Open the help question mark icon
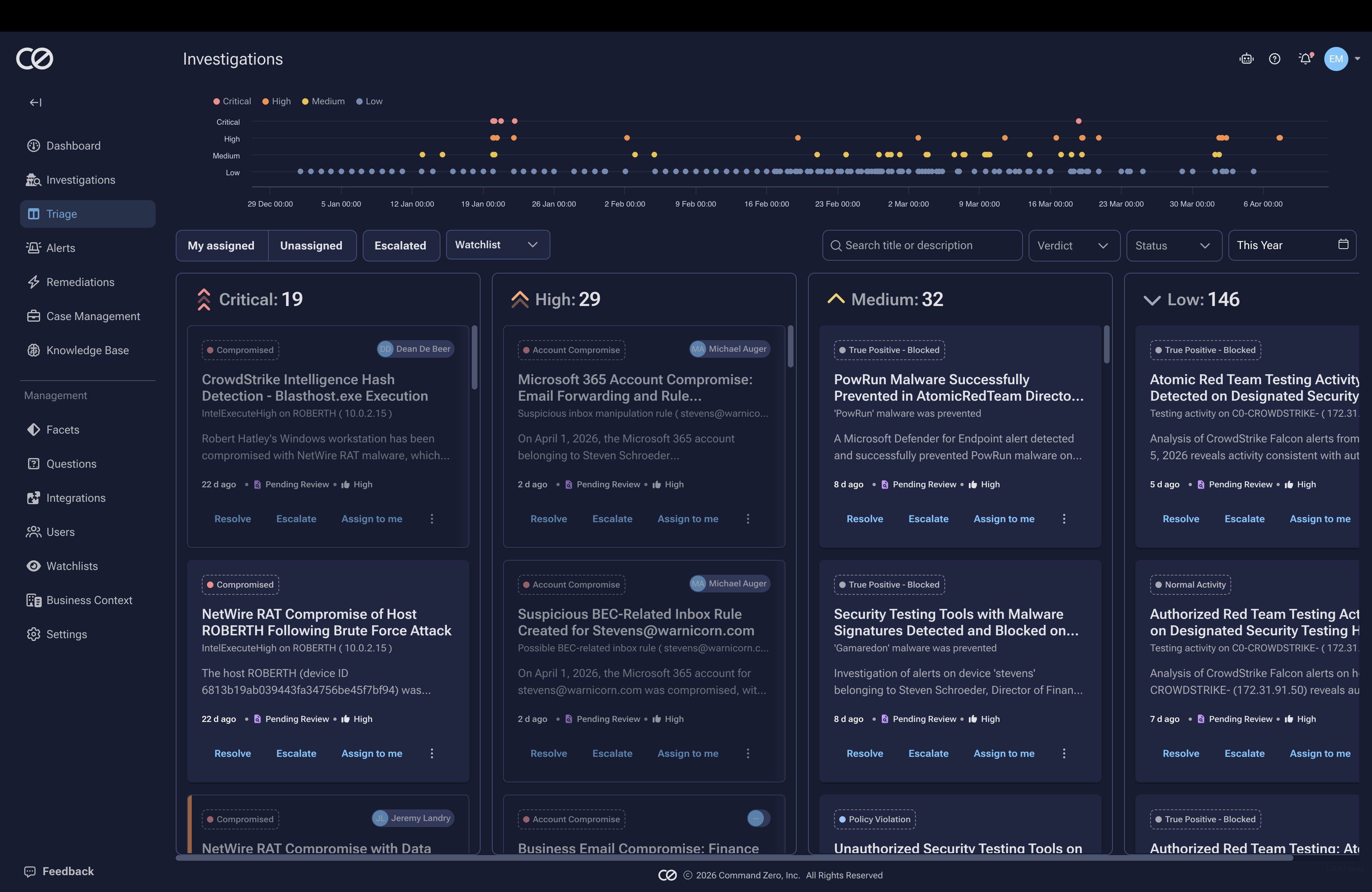This screenshot has height=892, width=1372. click(1275, 59)
